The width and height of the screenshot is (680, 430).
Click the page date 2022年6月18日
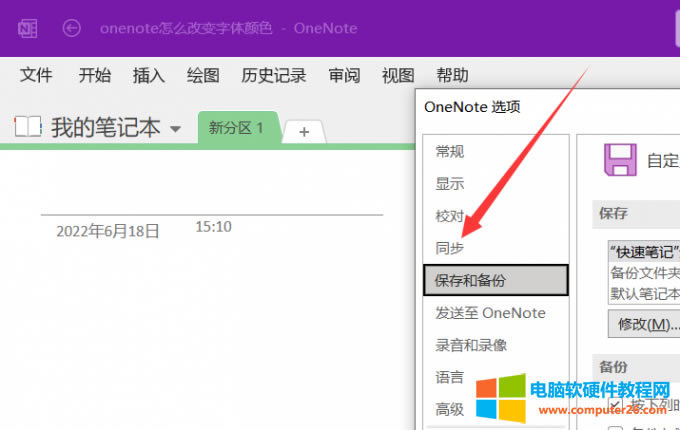(x=108, y=231)
